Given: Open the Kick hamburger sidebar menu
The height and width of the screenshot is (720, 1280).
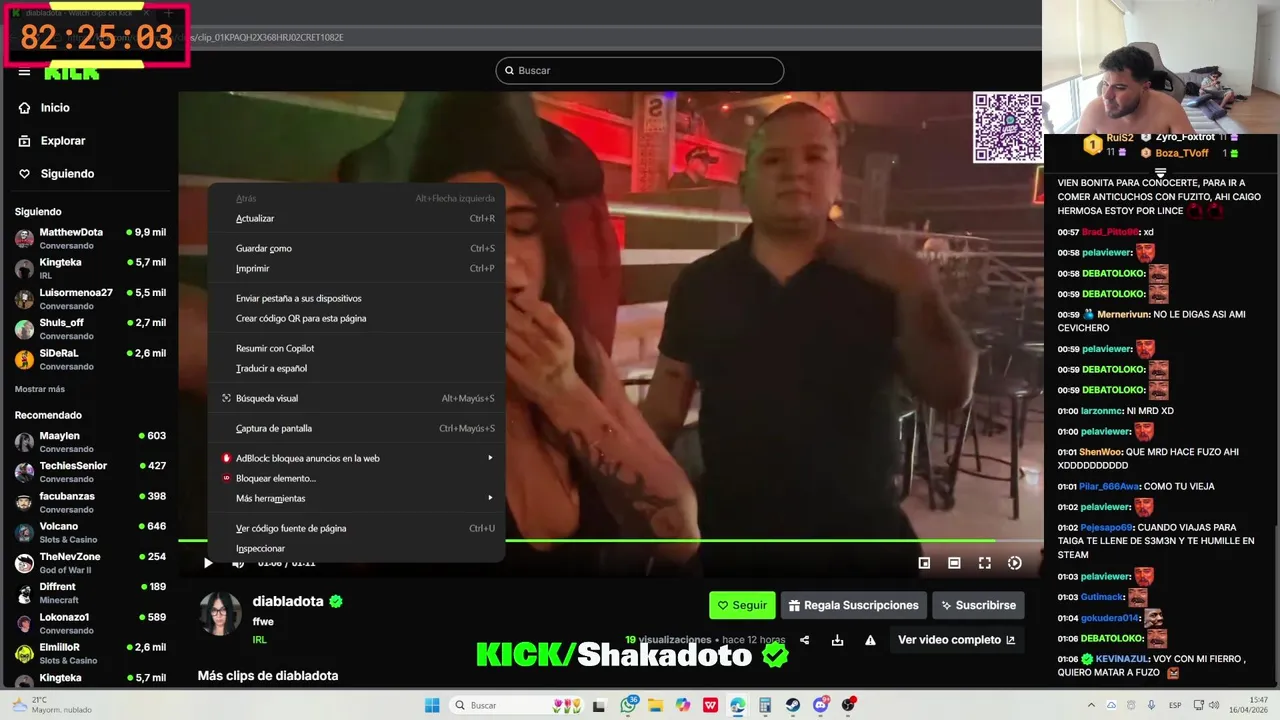Looking at the screenshot, I should tap(25, 72).
